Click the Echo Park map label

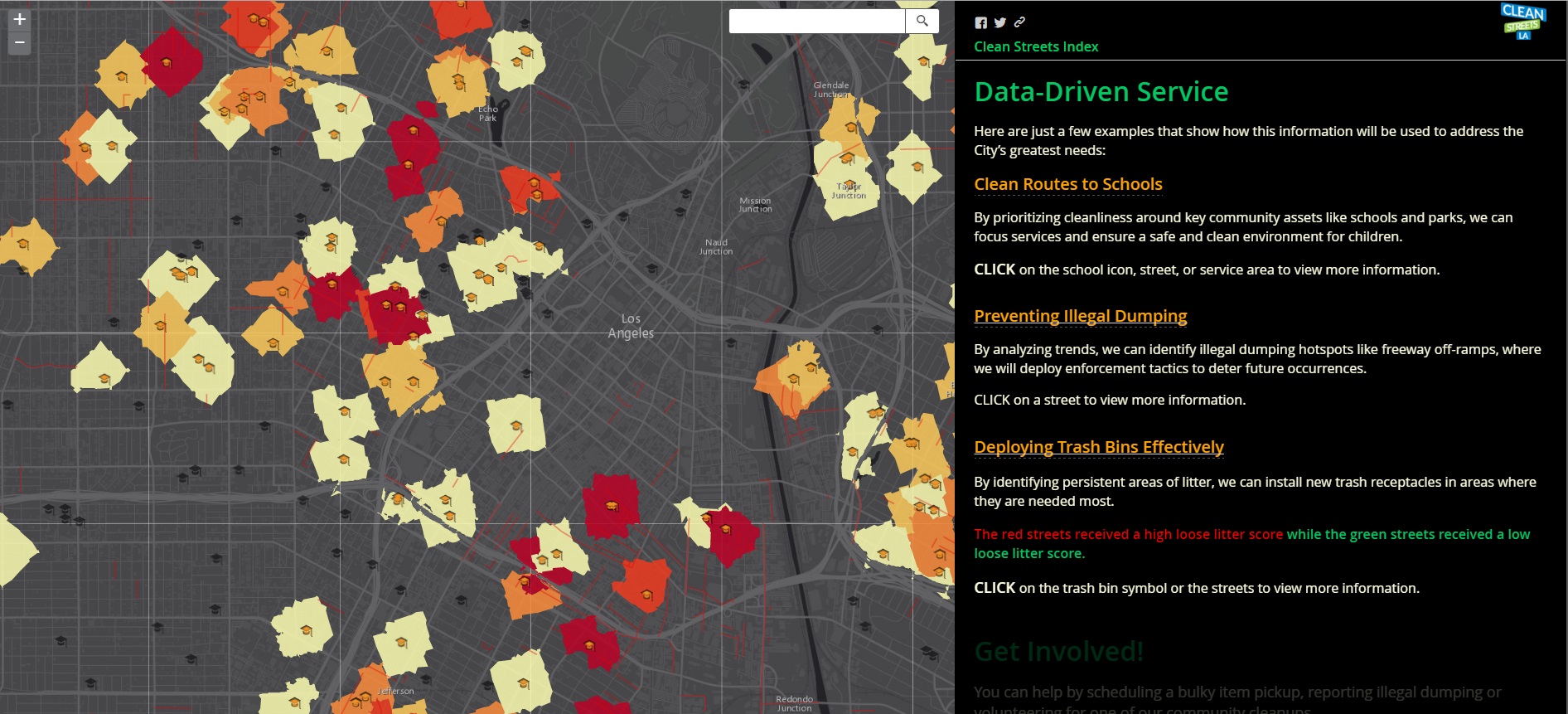click(487, 114)
